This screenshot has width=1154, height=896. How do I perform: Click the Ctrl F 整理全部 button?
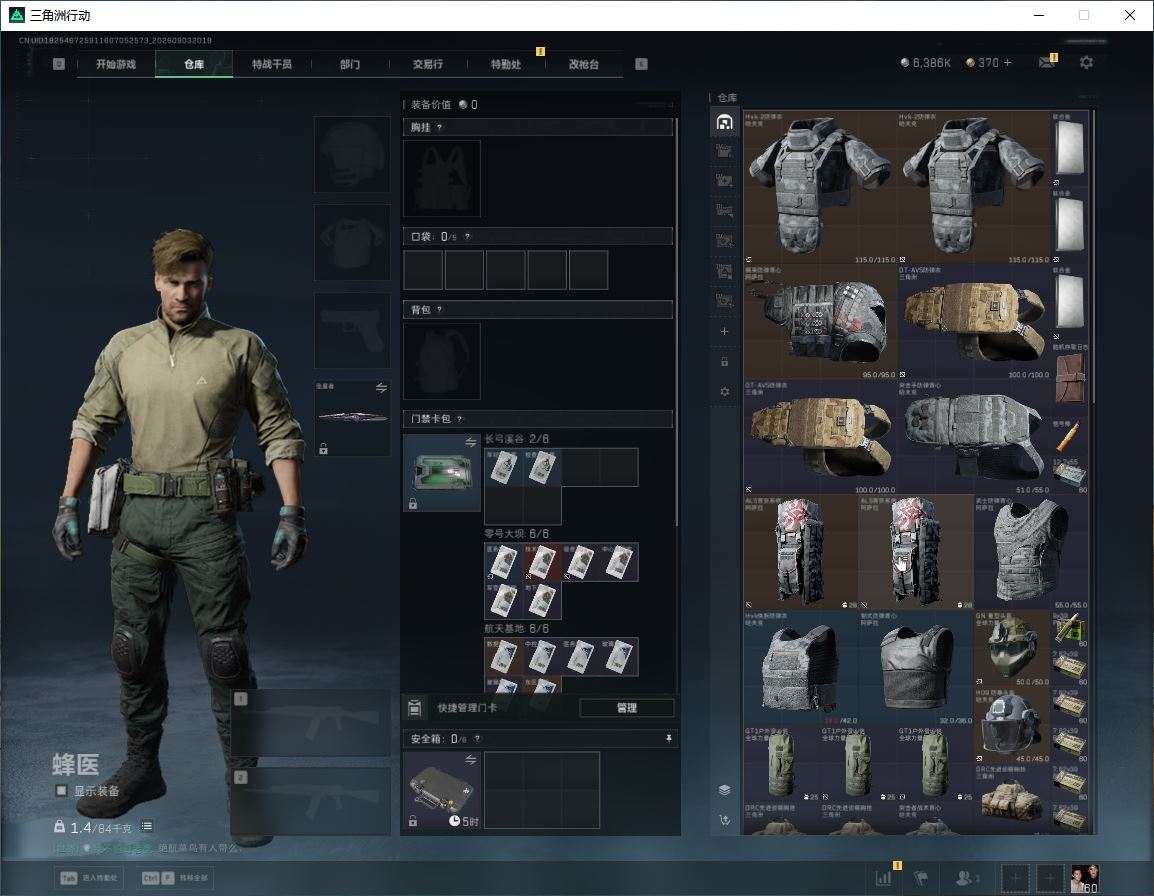pyautogui.click(x=174, y=878)
